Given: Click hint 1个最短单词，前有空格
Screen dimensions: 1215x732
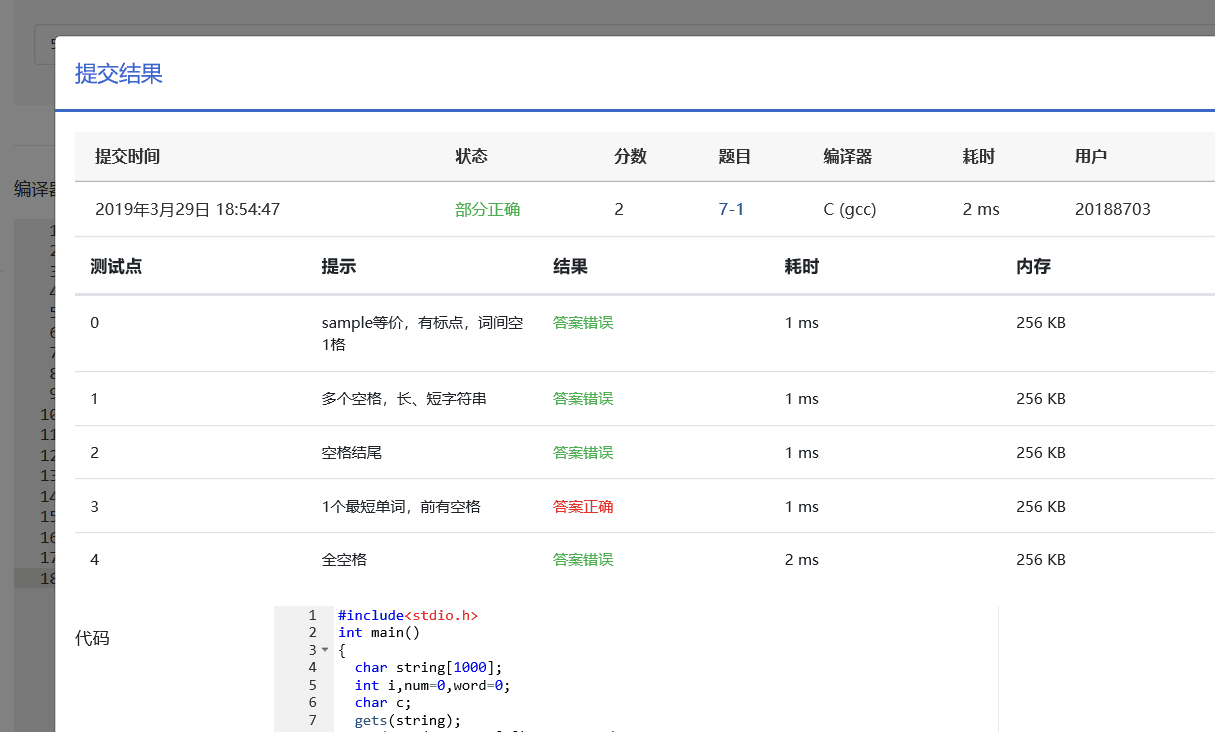Looking at the screenshot, I should coord(401,507).
